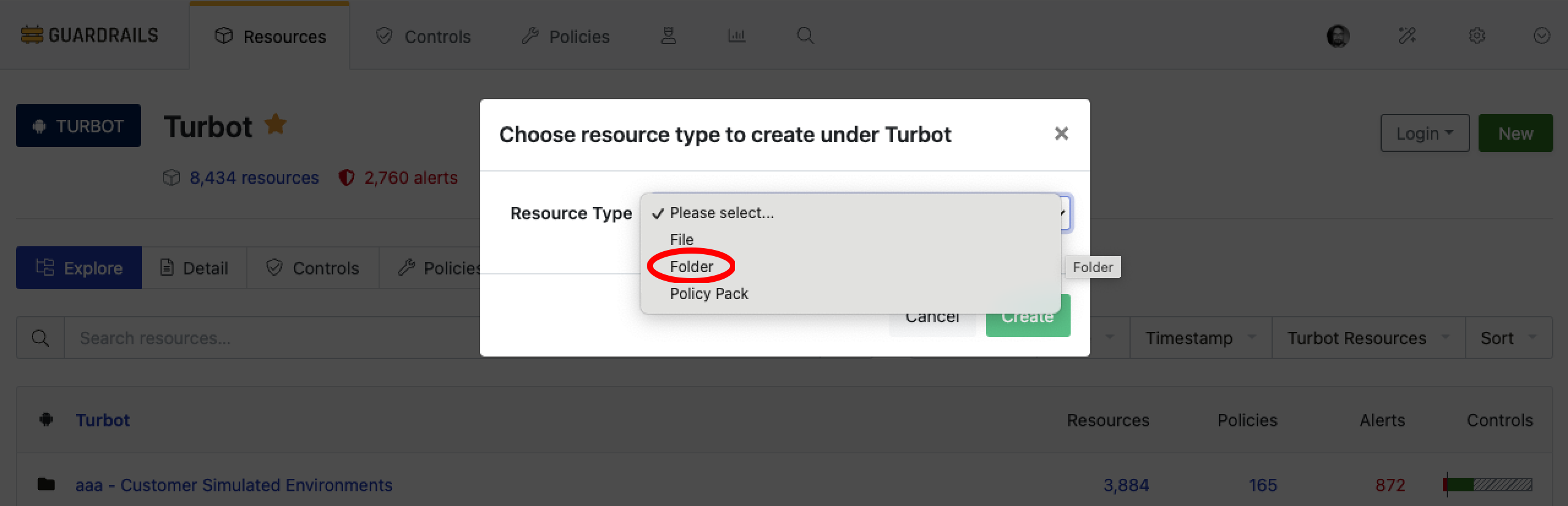The height and width of the screenshot is (506, 1568).
Task: Switch to the Explore sub-tab
Action: tap(79, 268)
